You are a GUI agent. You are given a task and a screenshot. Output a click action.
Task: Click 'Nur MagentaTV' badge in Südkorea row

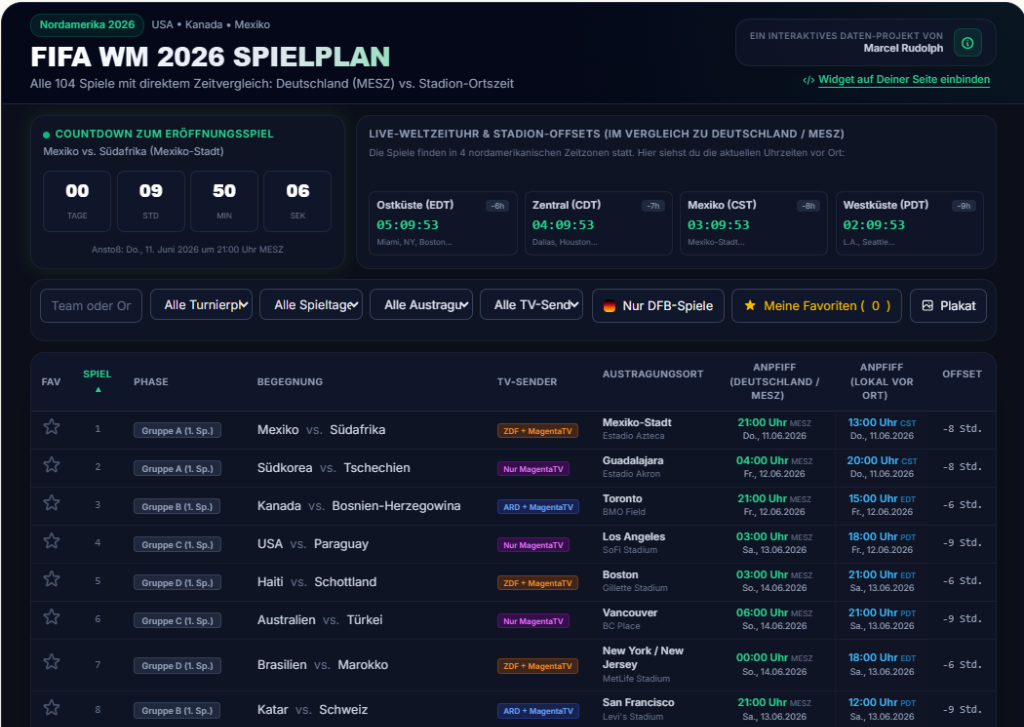pos(533,469)
